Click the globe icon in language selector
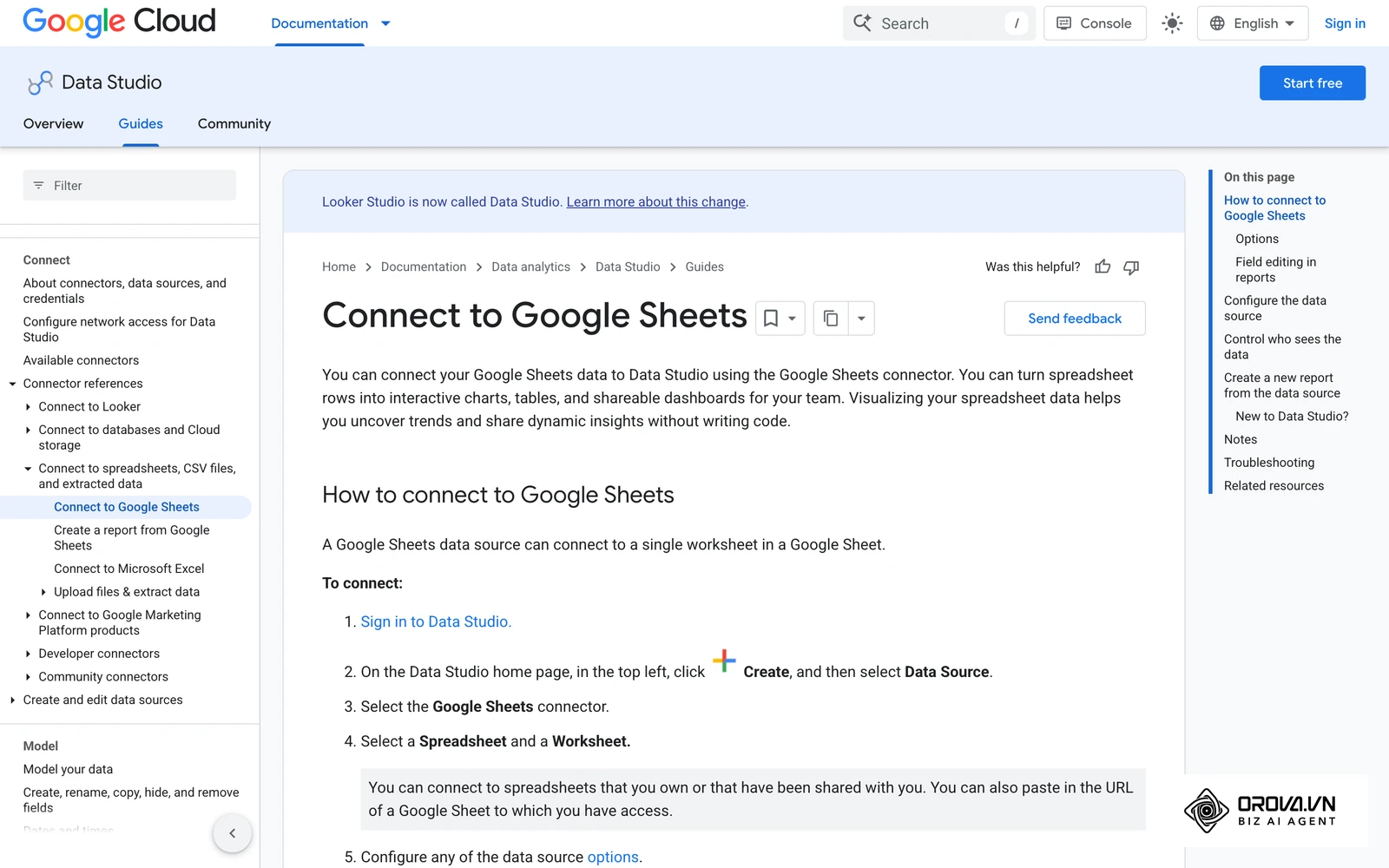 click(1217, 23)
